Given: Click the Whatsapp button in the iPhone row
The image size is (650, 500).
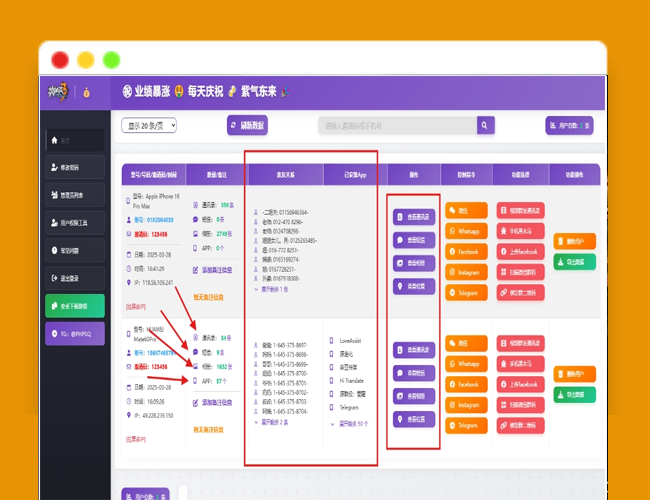Looking at the screenshot, I should (465, 231).
